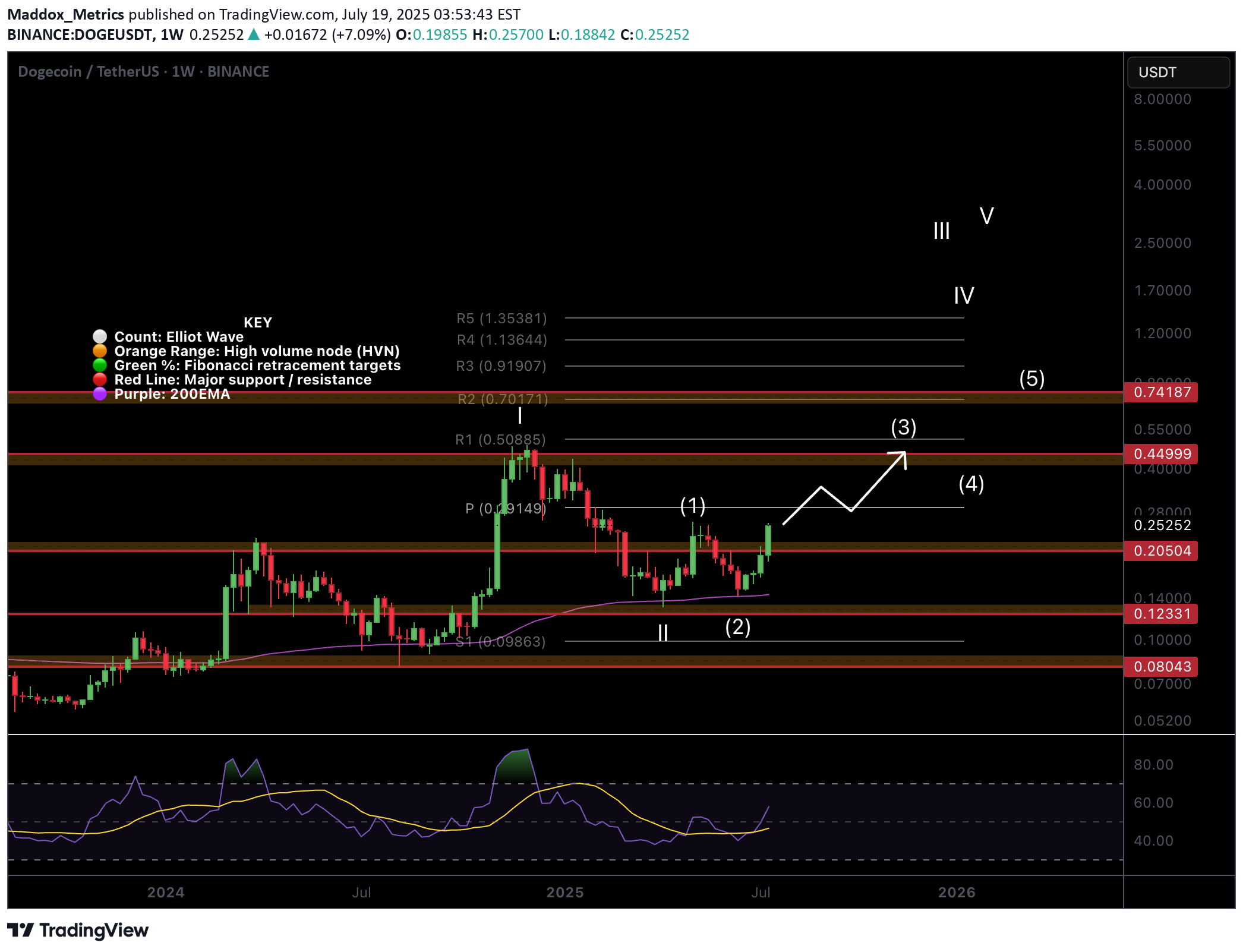Click the 2024 time axis label
1243x952 pixels.
[x=166, y=892]
